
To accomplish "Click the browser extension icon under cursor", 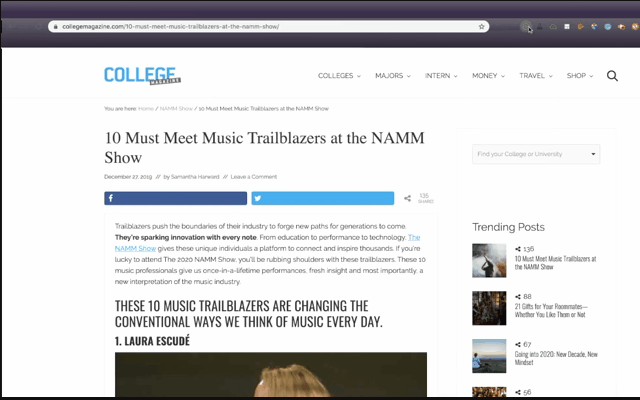I will point(526,27).
